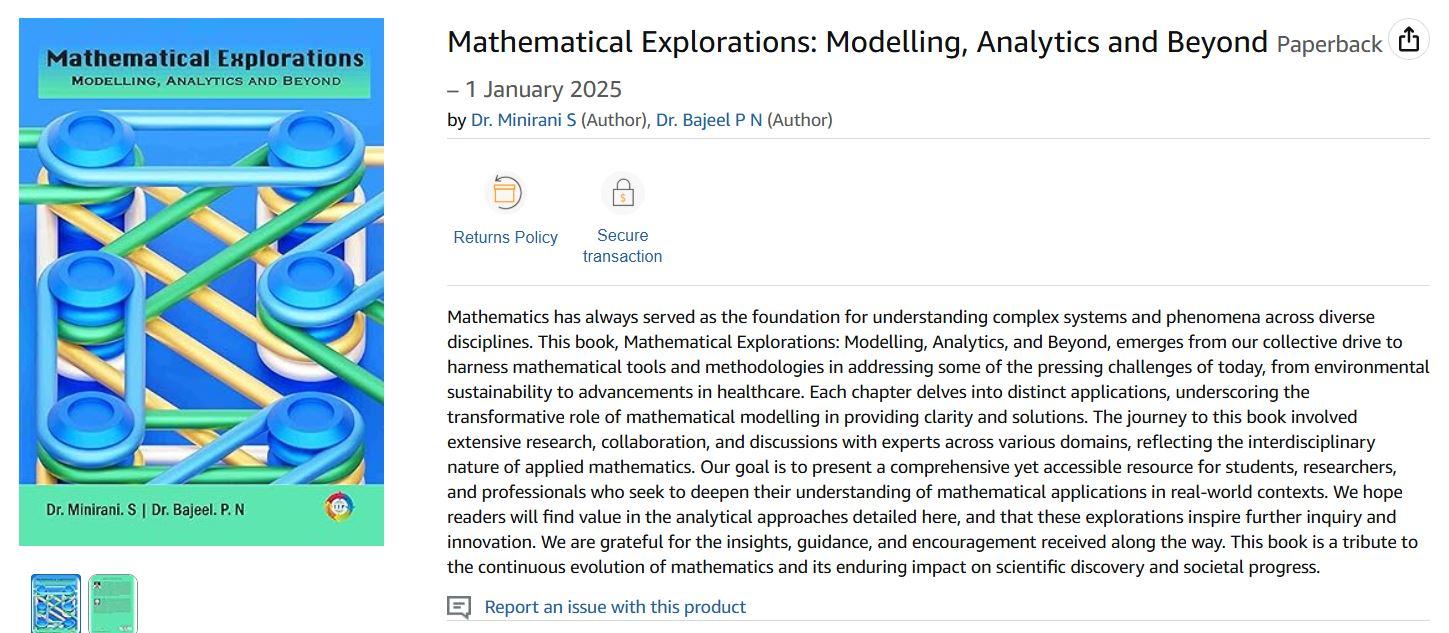Click the 1 January 2025 publication date
This screenshot has height=633, width=1449.
[x=544, y=90]
